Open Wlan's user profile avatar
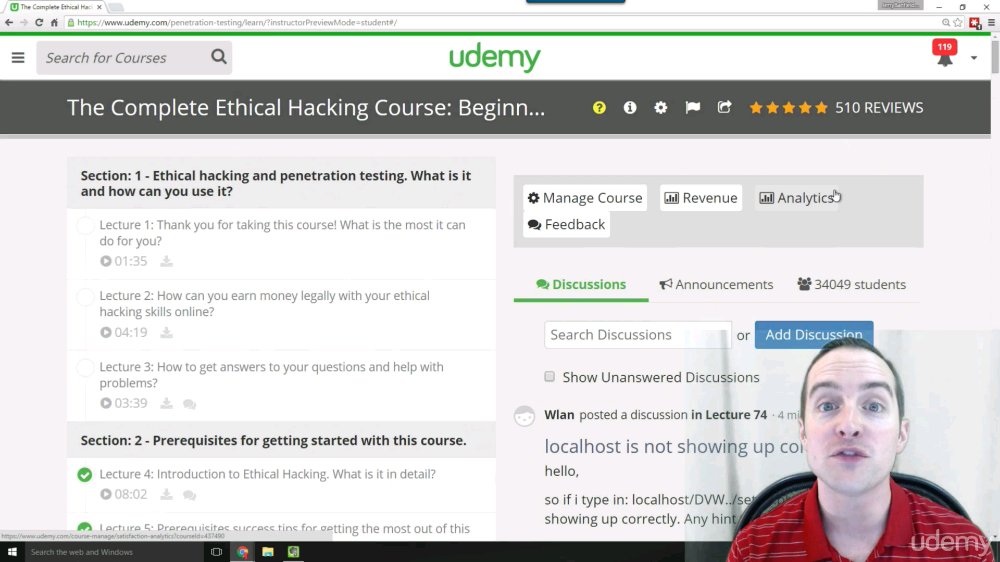Image resolution: width=1000 pixels, height=562 pixels. click(x=524, y=416)
